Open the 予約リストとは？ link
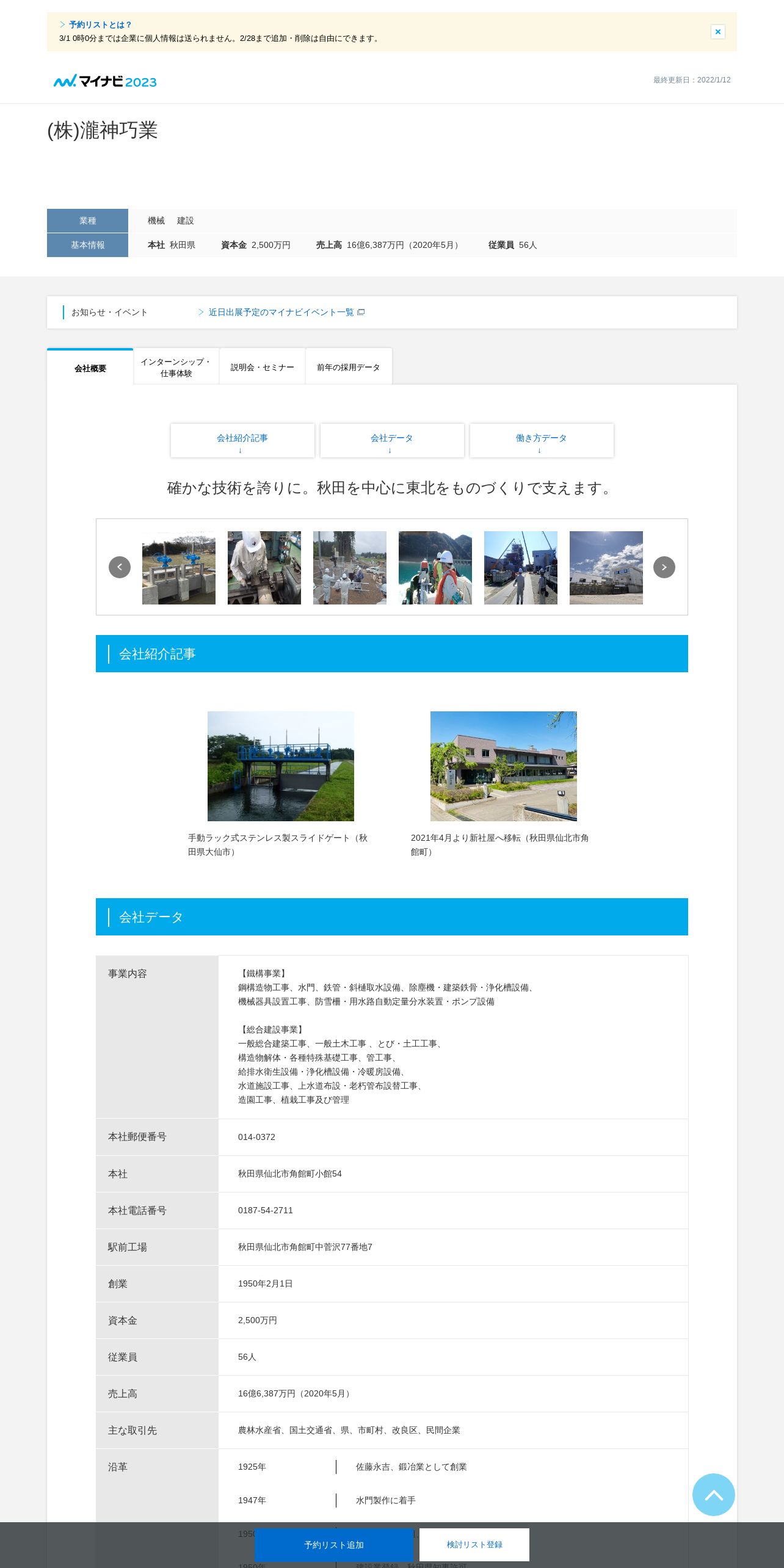 (x=100, y=25)
